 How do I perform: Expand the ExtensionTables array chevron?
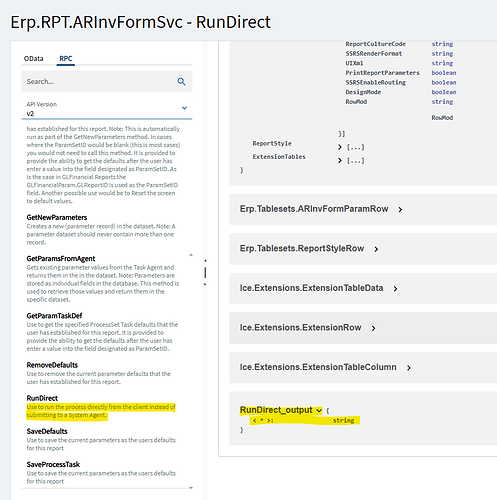(x=340, y=161)
